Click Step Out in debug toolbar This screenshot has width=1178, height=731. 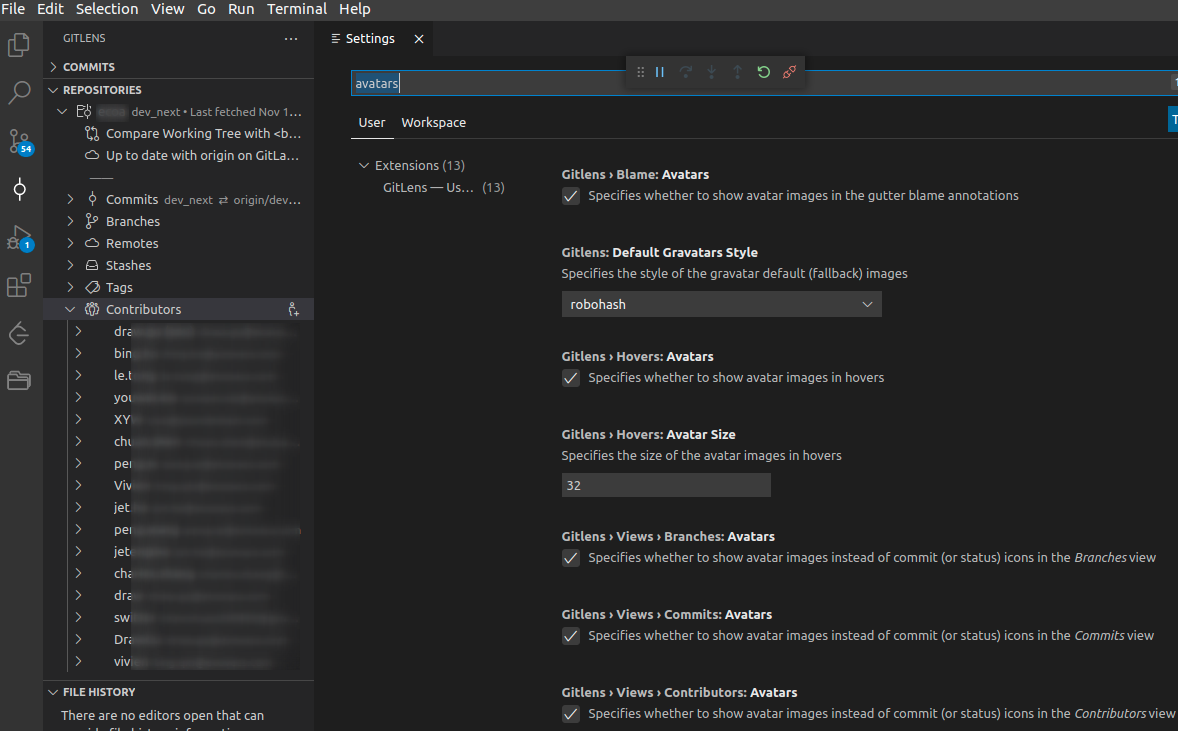(x=737, y=72)
